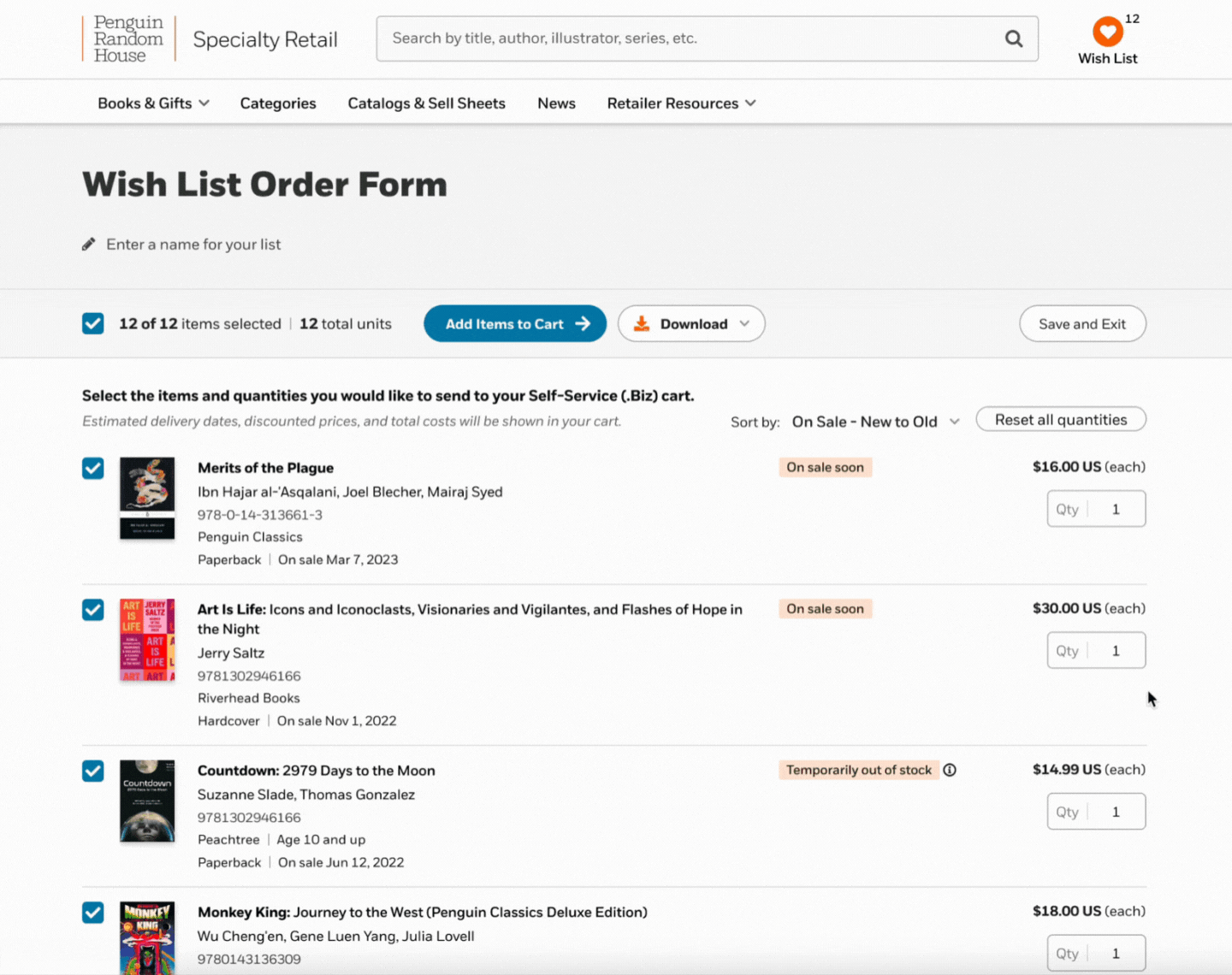Open the Download options dropdown
The image size is (1232, 975).
click(x=691, y=323)
